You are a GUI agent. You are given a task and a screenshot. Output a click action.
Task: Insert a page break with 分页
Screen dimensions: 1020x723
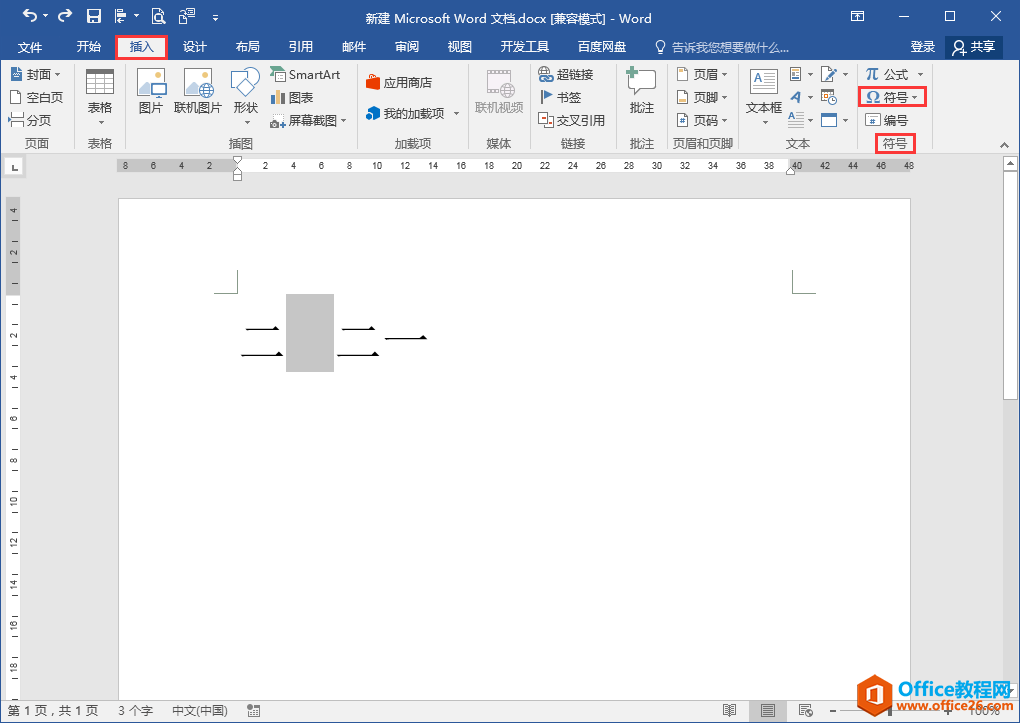pyautogui.click(x=30, y=120)
